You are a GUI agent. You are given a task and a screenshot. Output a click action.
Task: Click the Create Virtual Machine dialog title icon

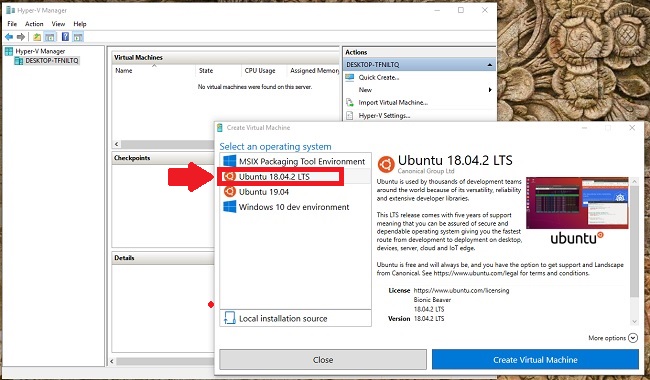click(x=220, y=128)
